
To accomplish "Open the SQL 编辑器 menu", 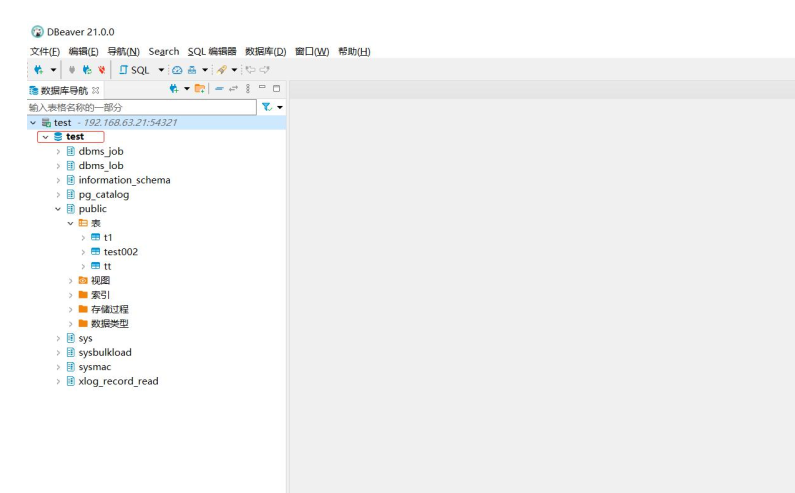I will [212, 51].
